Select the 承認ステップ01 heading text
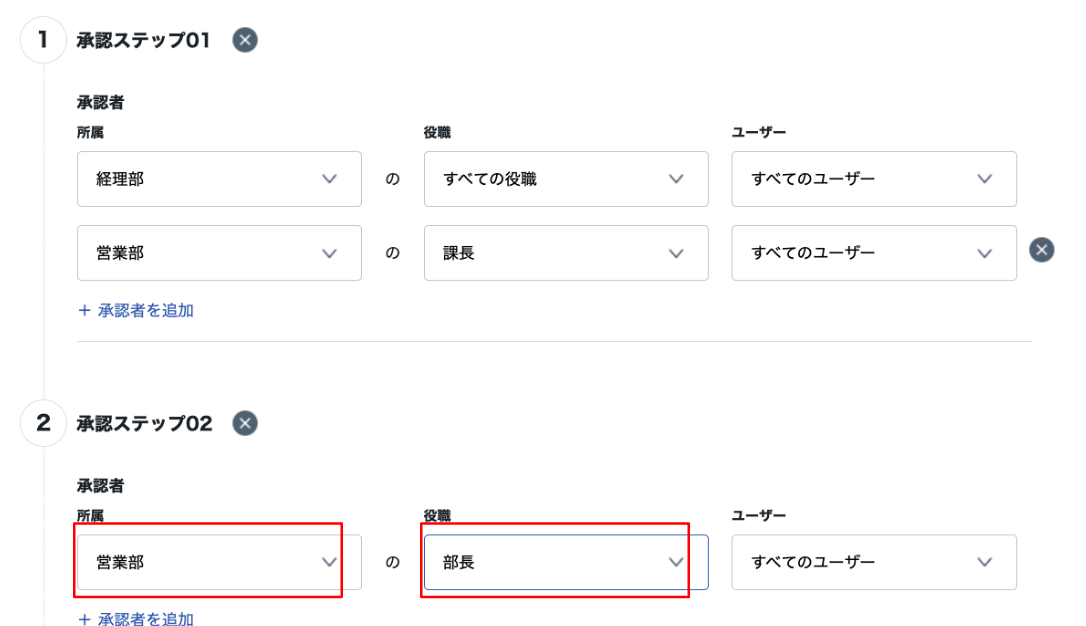The width and height of the screenshot is (1086, 626). (x=143, y=40)
